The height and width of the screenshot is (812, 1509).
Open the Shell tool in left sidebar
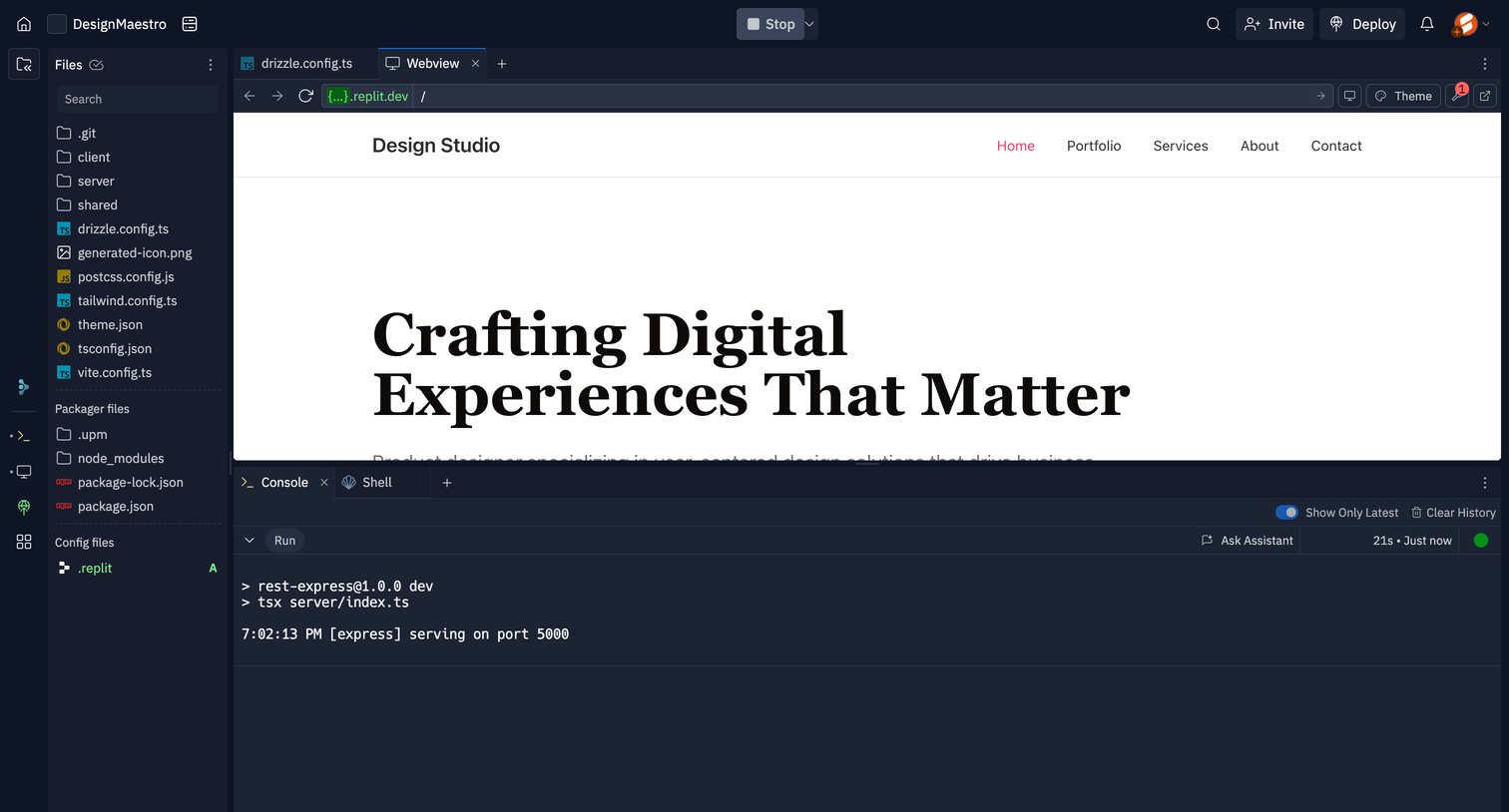coord(24,436)
